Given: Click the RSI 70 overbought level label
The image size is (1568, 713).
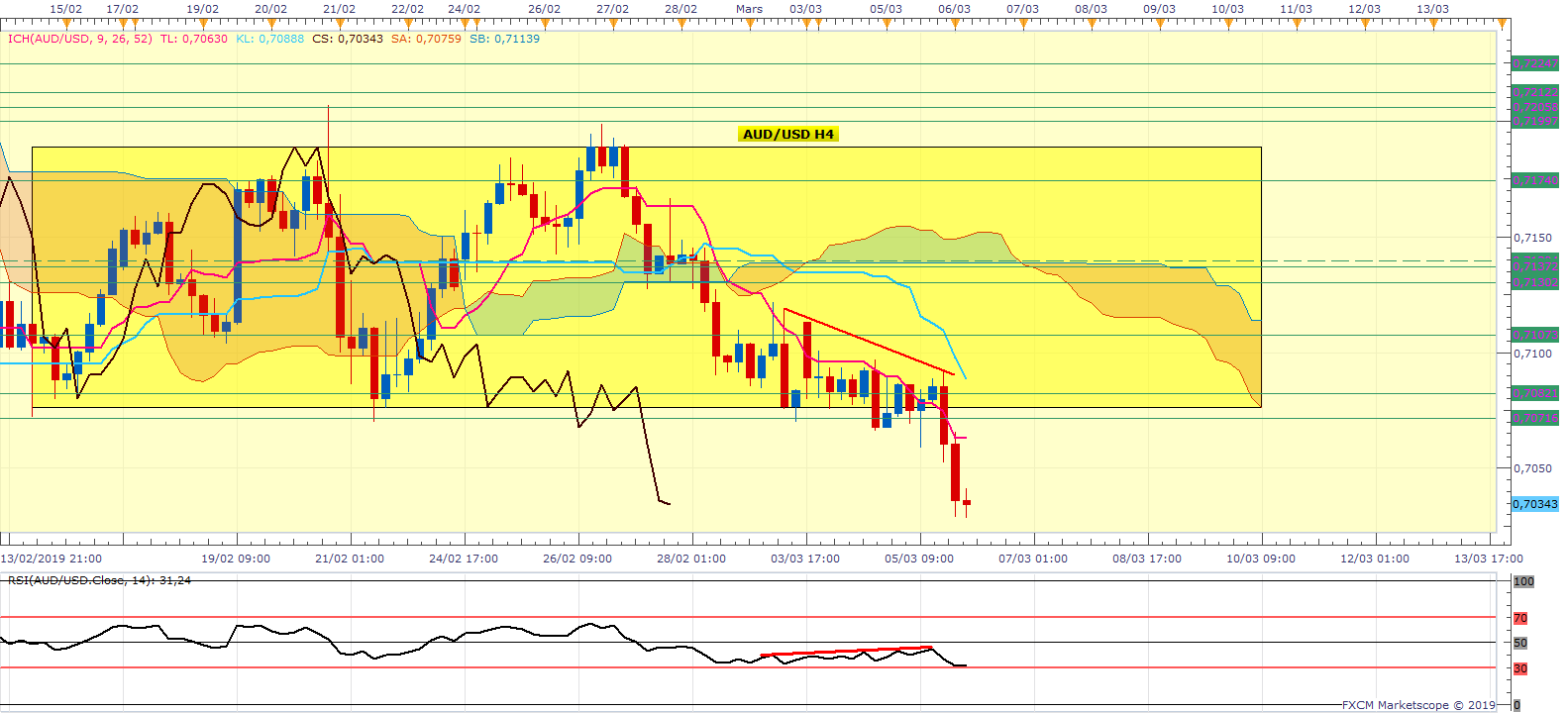Looking at the screenshot, I should click(1520, 618).
